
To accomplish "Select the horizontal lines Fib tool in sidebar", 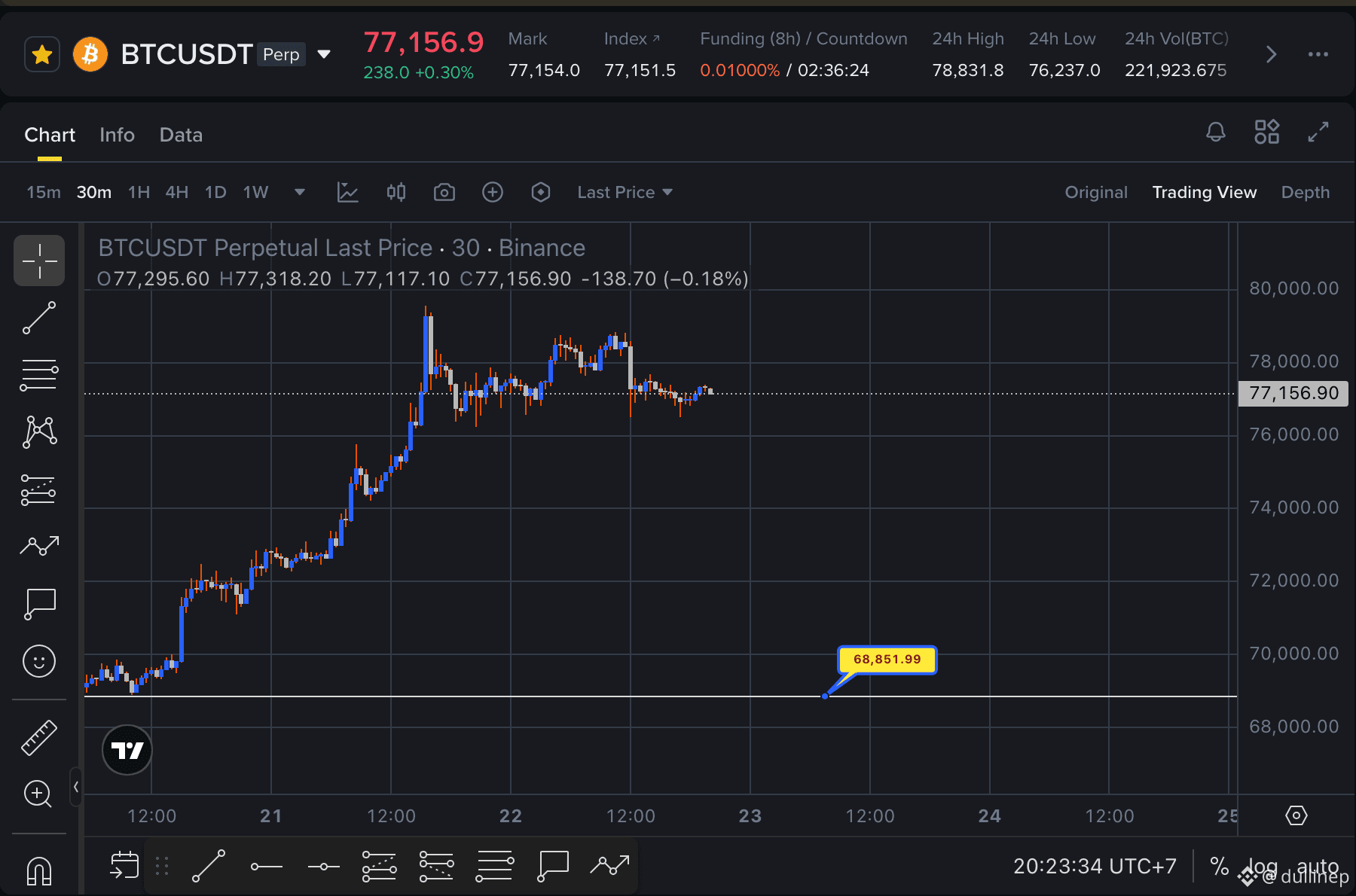I will (x=39, y=374).
